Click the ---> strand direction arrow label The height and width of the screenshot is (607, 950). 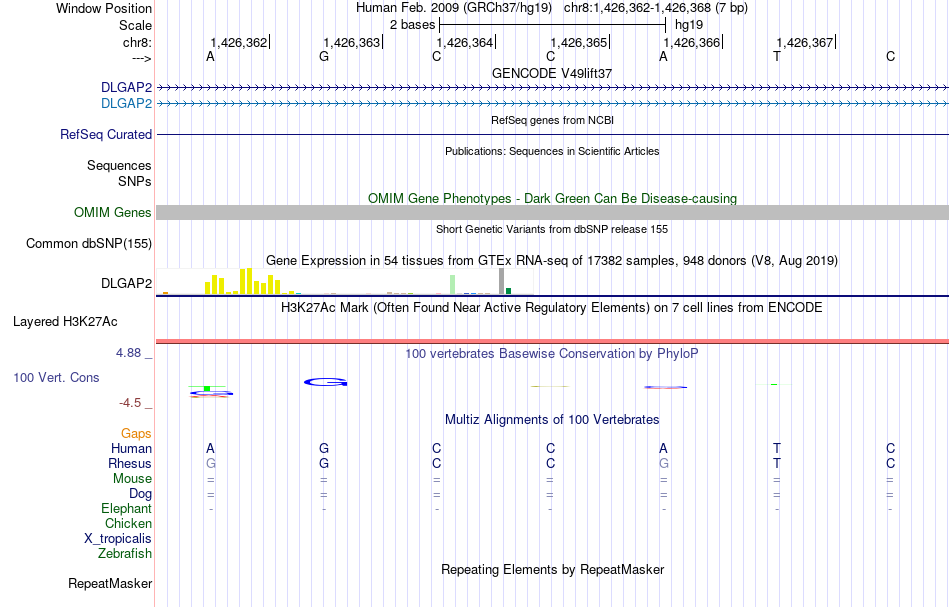[142, 58]
